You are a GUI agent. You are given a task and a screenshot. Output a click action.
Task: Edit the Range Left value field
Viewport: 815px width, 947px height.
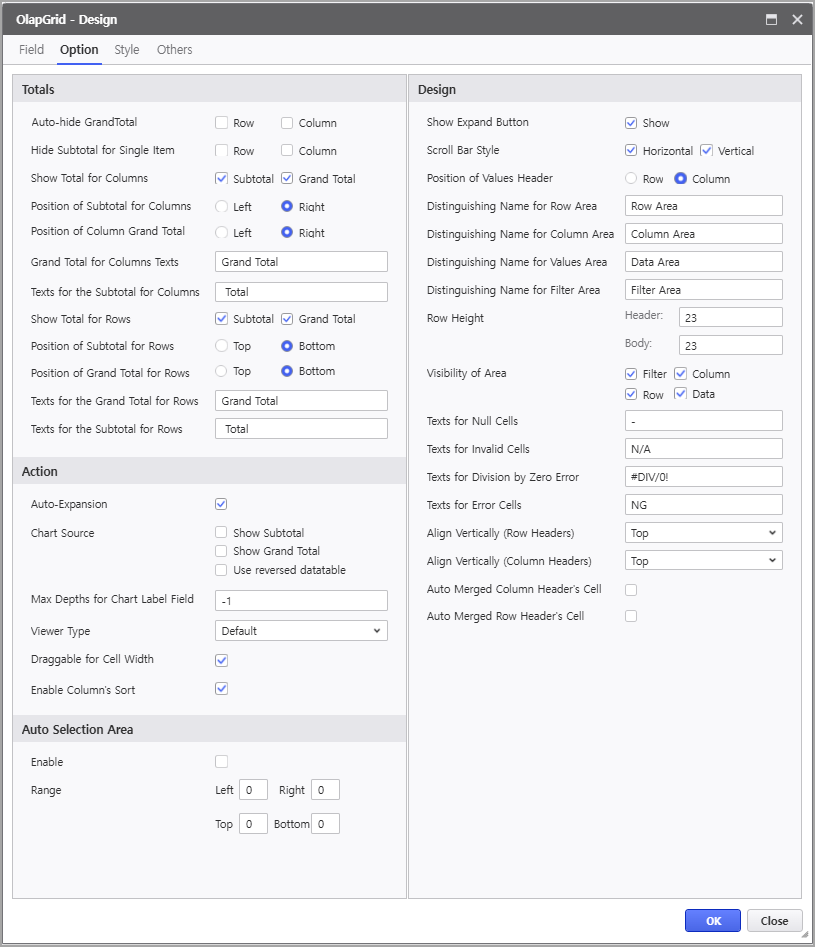tap(253, 790)
